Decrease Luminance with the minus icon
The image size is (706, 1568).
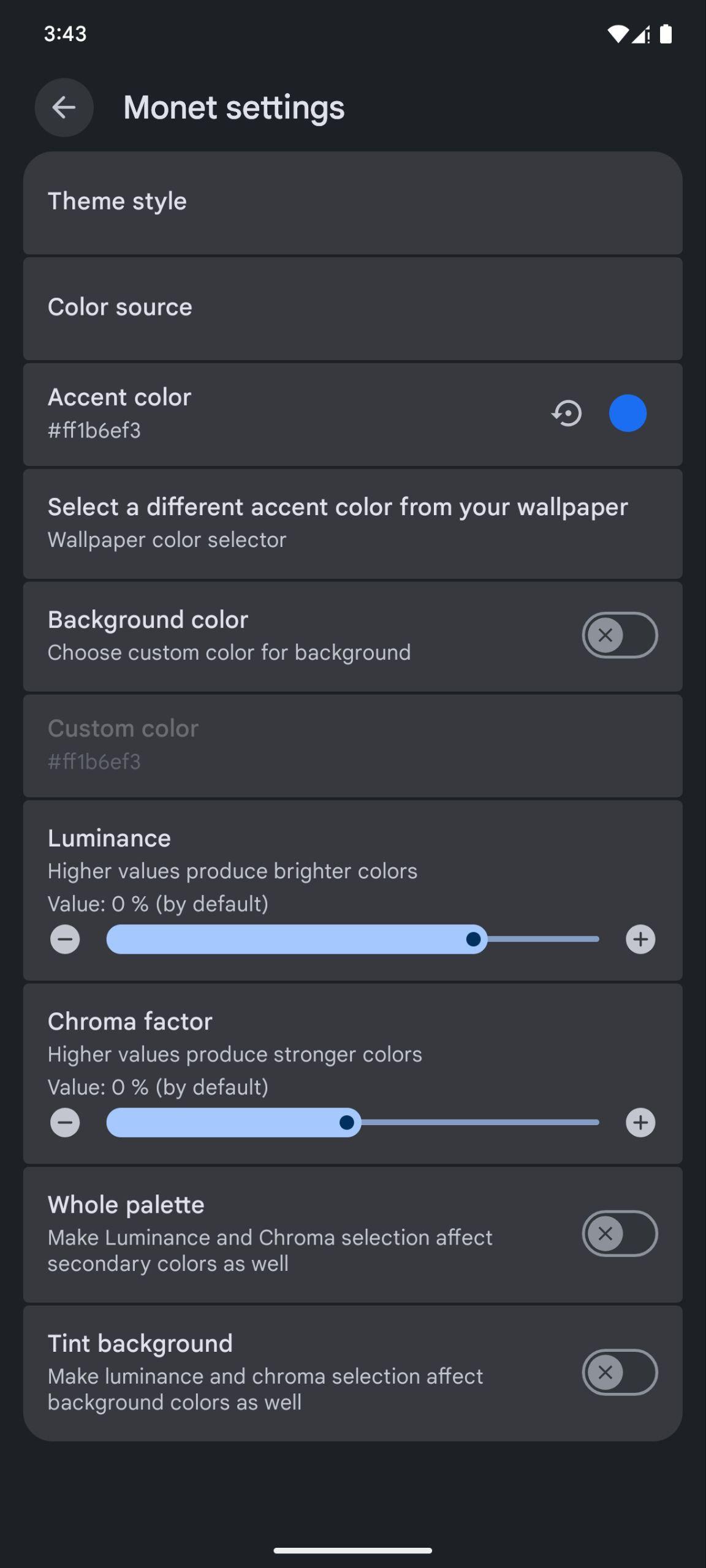pyautogui.click(x=65, y=939)
